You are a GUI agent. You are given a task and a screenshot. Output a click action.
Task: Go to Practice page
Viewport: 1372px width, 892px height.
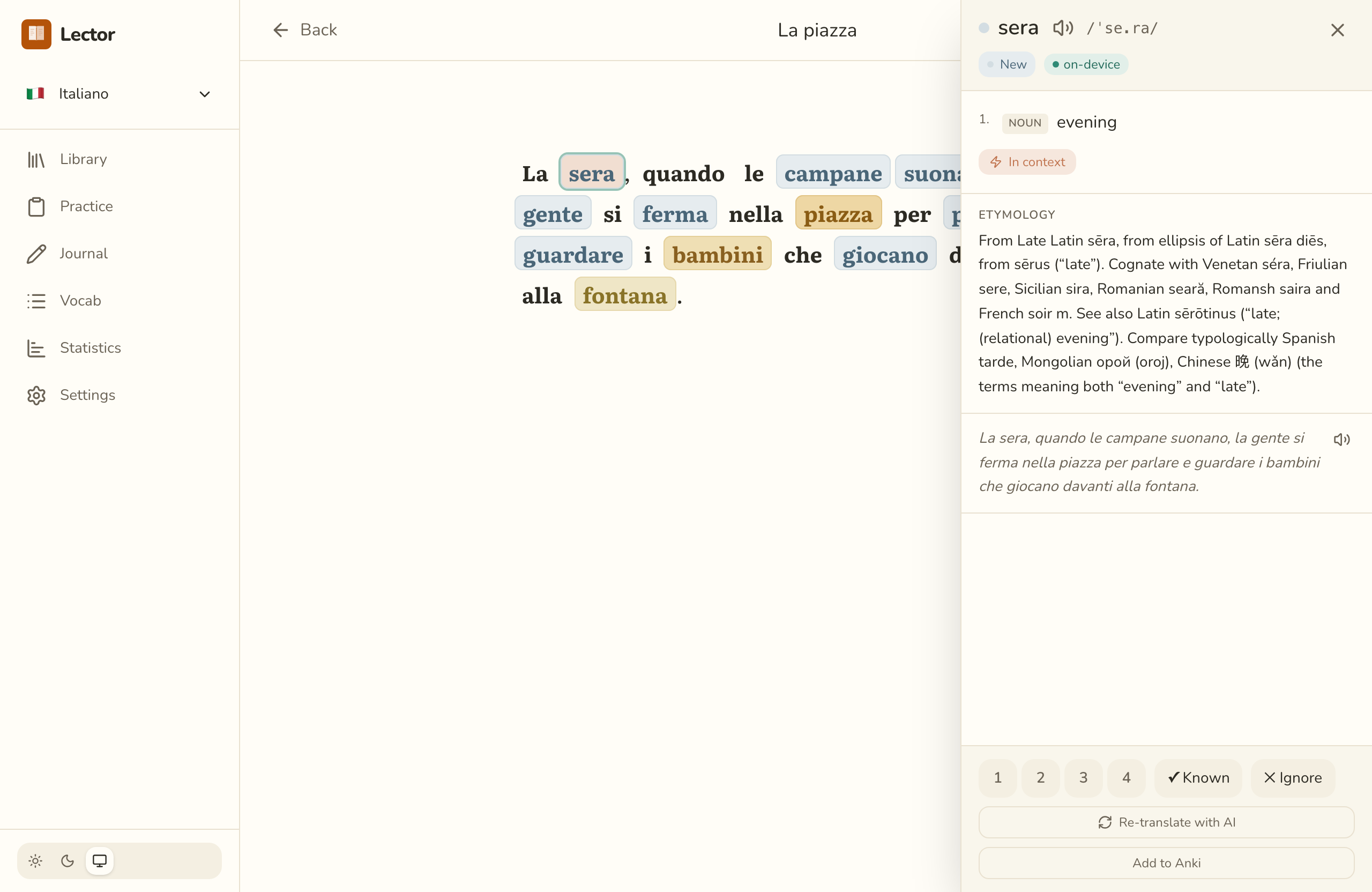(x=119, y=206)
